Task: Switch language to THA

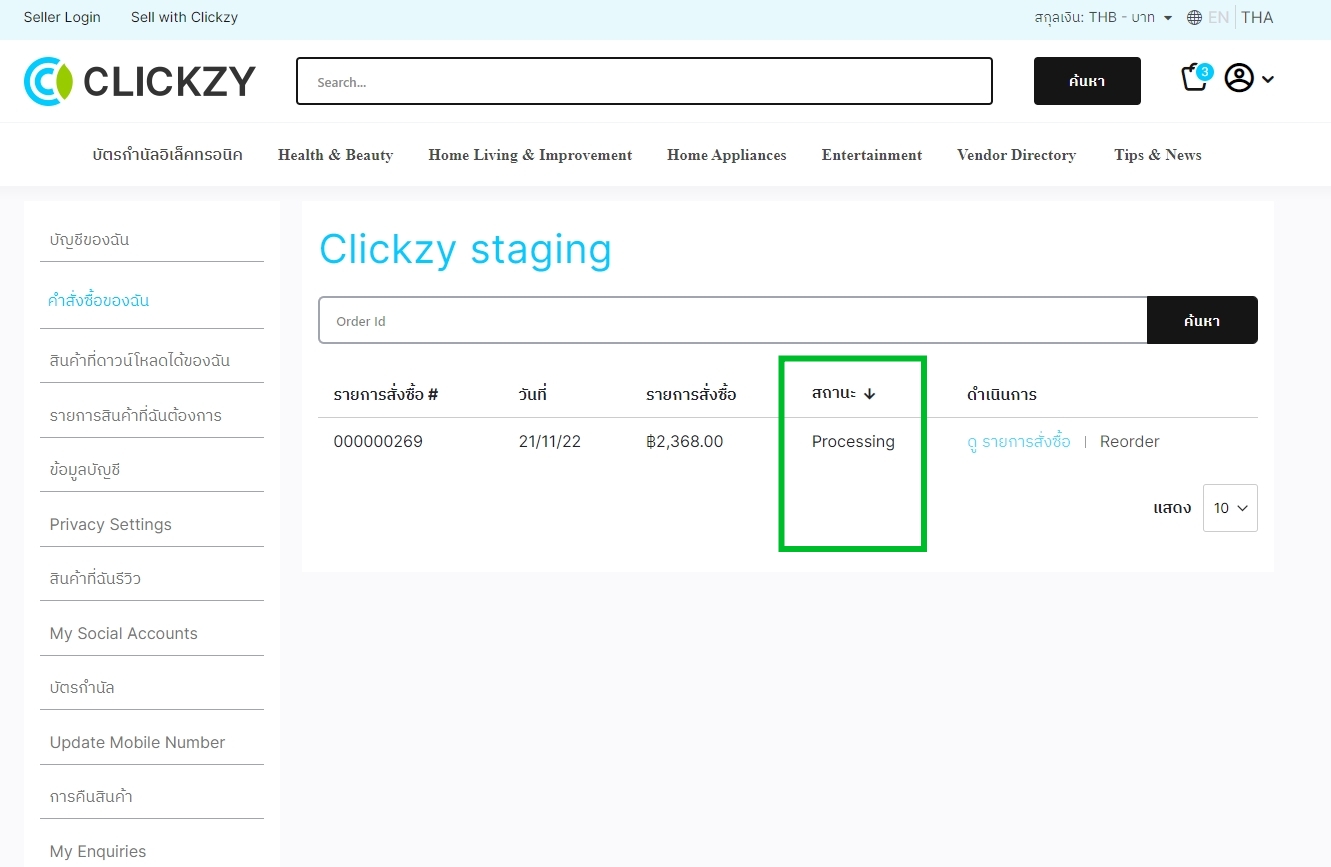Action: (x=1257, y=17)
